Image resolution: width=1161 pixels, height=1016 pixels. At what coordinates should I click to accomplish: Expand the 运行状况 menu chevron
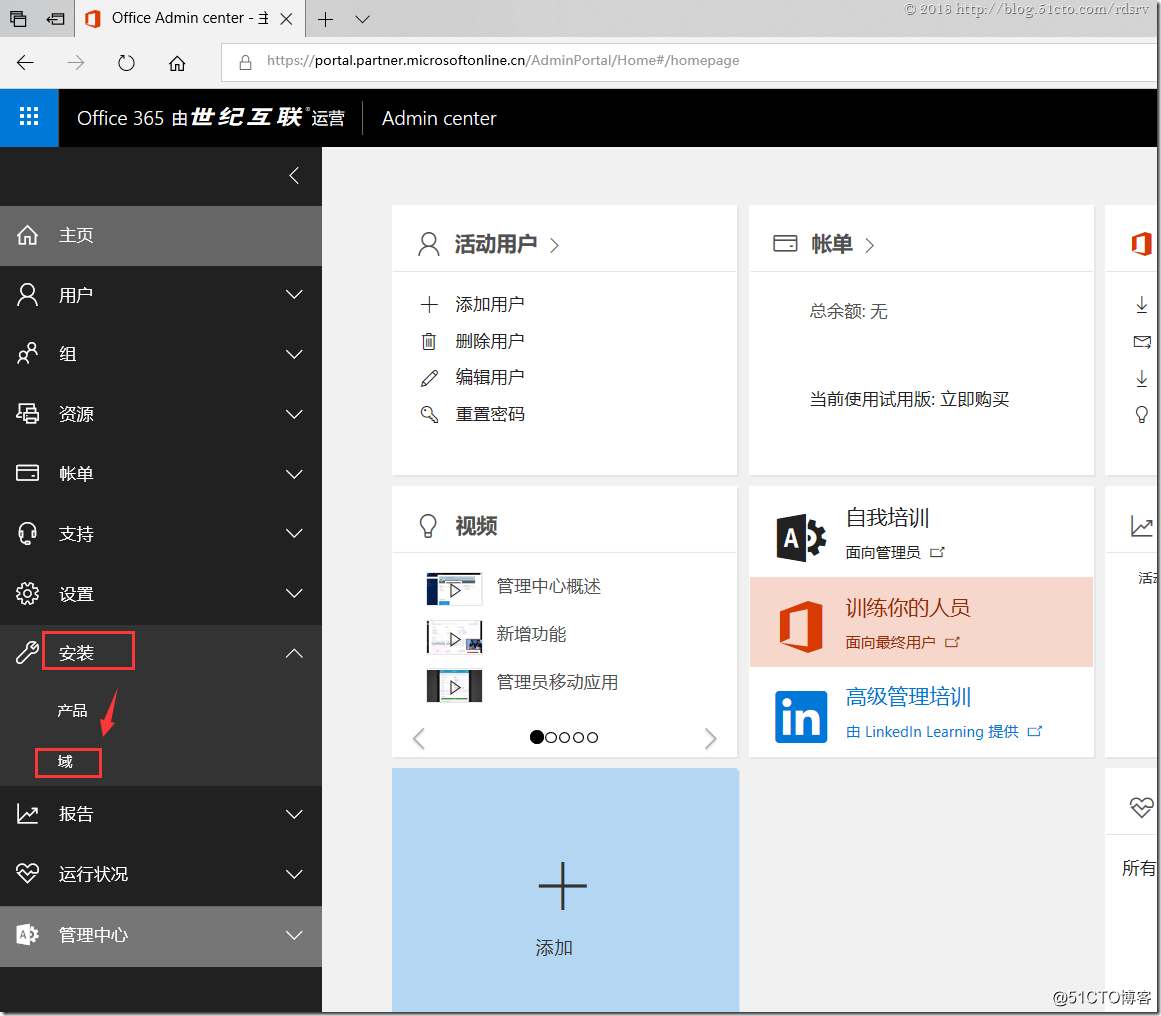[x=294, y=874]
